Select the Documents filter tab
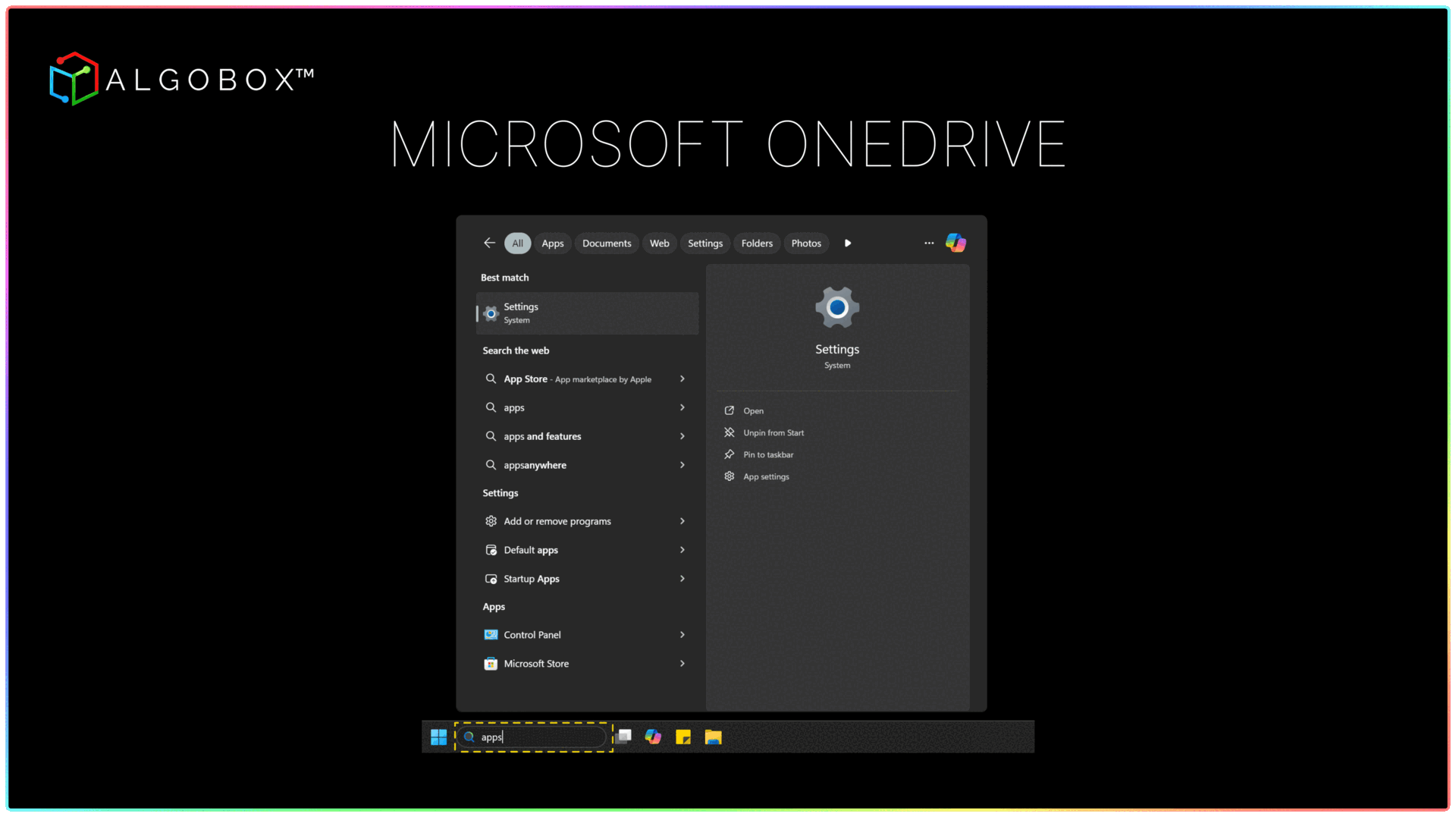 click(606, 244)
